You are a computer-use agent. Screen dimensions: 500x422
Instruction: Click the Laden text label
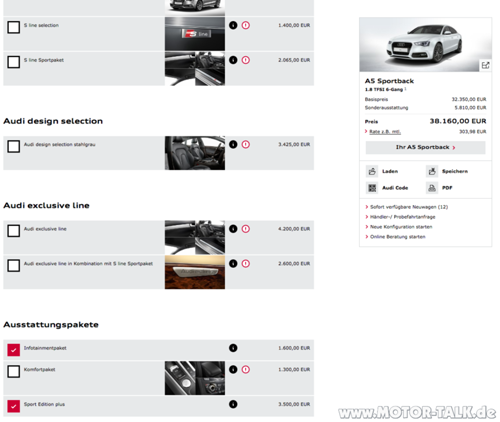point(390,171)
